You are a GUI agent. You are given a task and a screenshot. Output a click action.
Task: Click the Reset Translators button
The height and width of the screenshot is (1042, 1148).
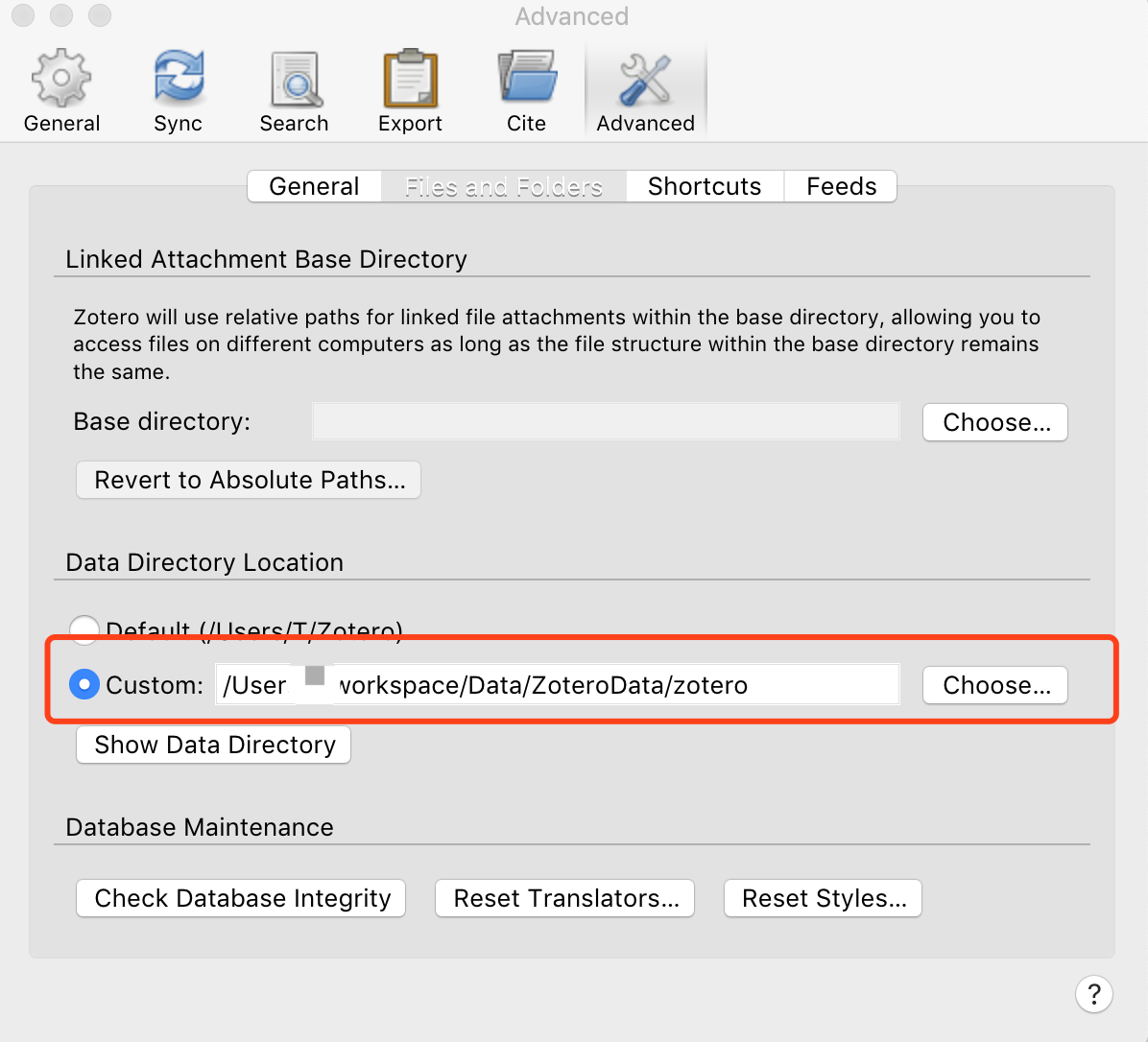click(x=564, y=898)
